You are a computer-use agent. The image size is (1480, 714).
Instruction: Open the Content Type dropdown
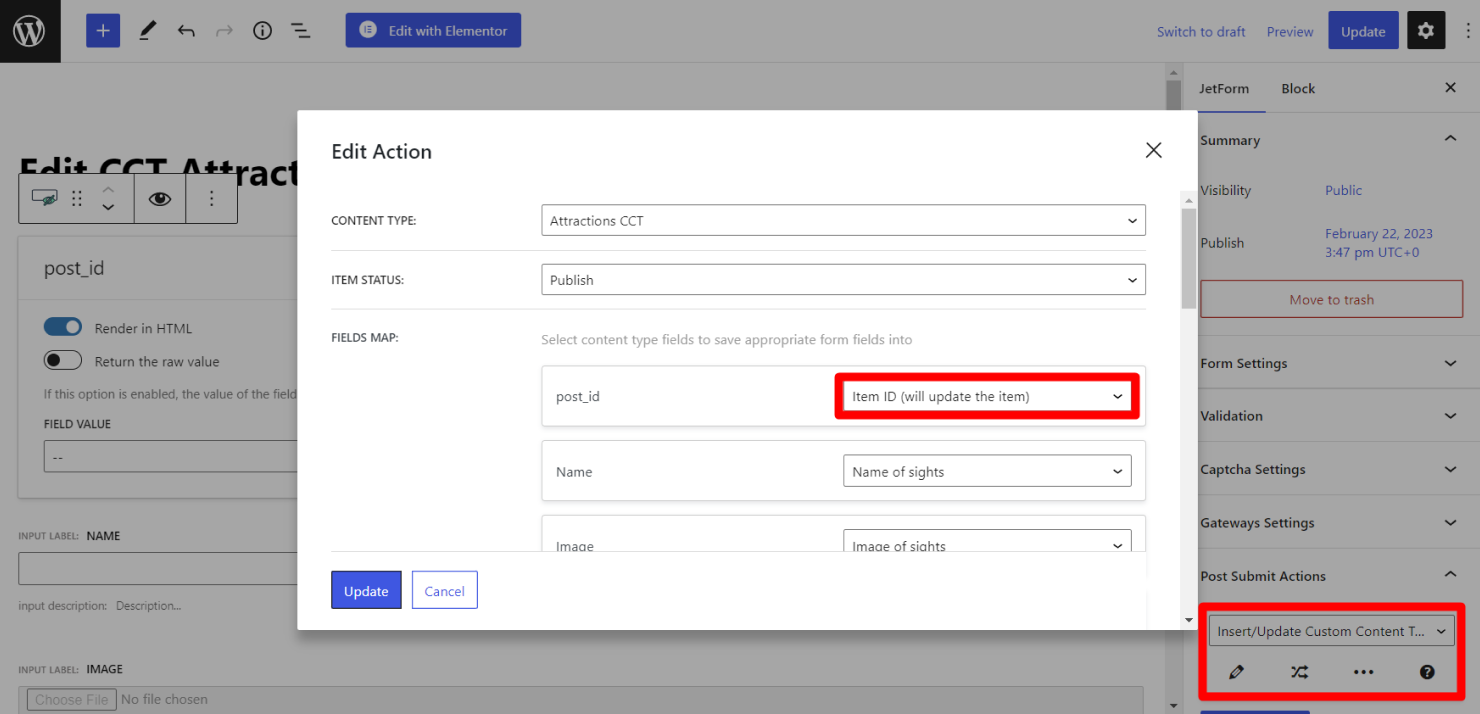click(x=843, y=221)
